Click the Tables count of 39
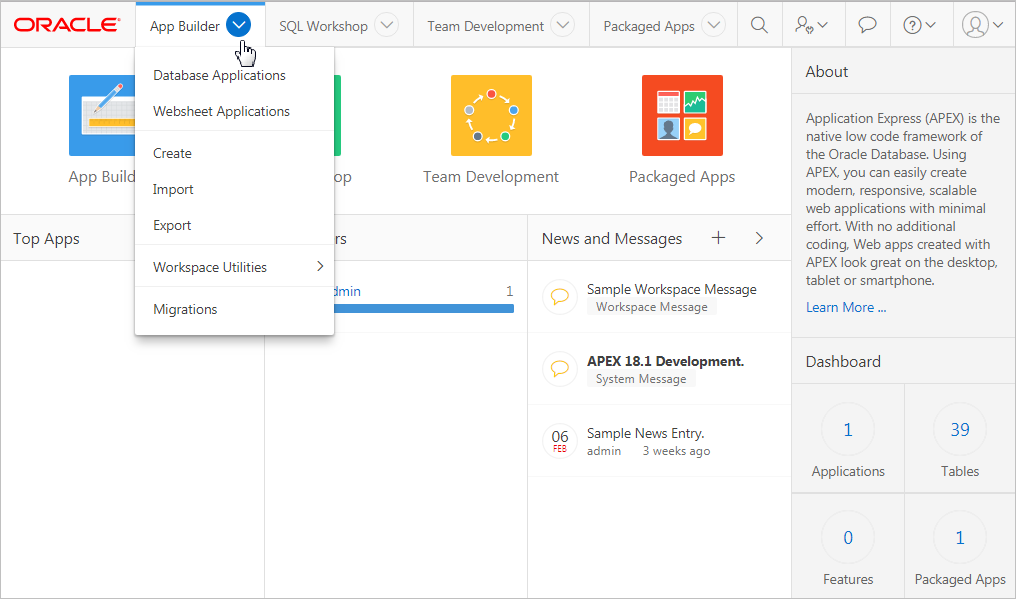The width and height of the screenshot is (1016, 599). [x=959, y=430]
